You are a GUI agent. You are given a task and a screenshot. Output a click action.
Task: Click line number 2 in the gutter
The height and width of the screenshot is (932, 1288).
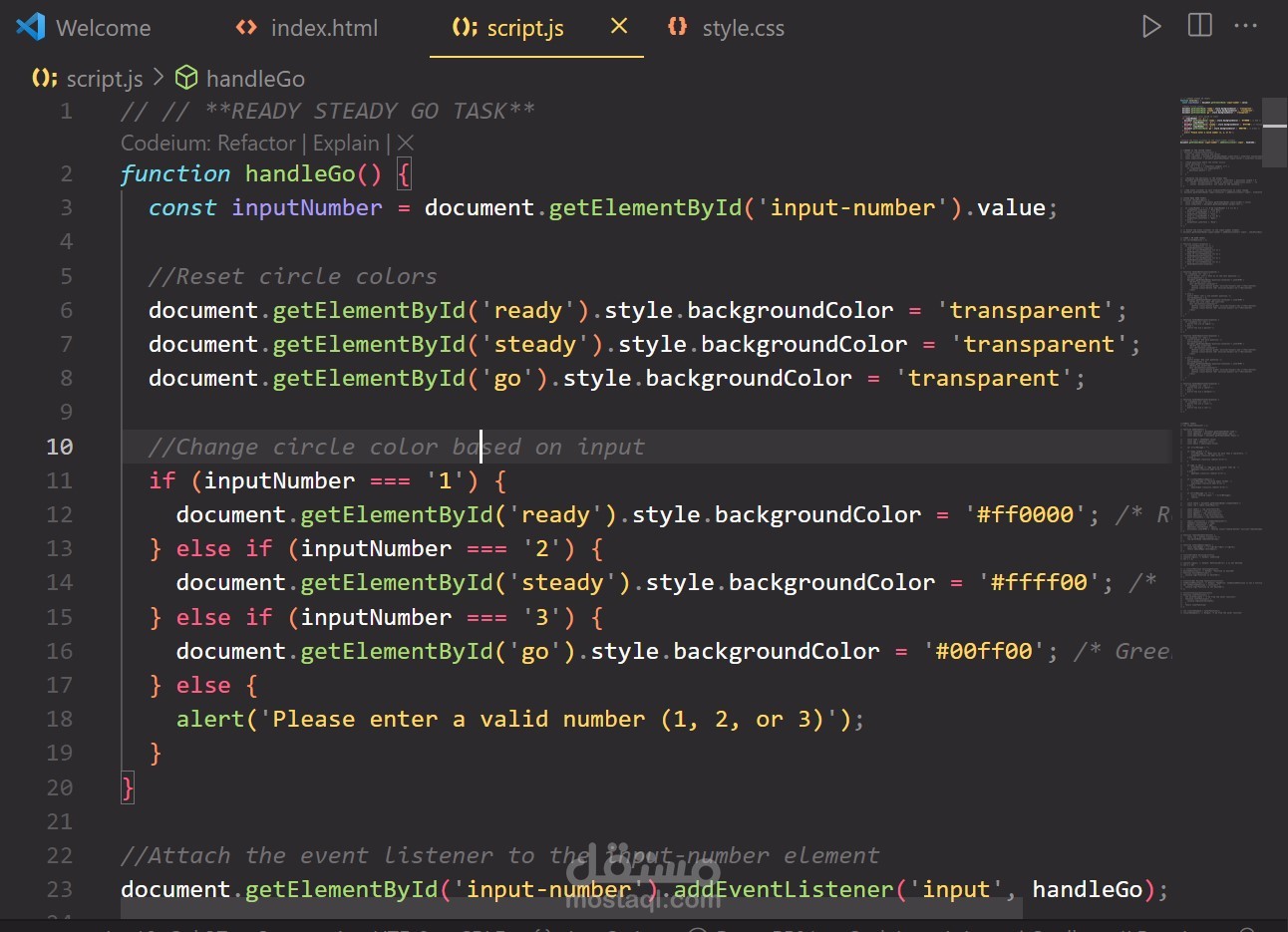tap(67, 174)
